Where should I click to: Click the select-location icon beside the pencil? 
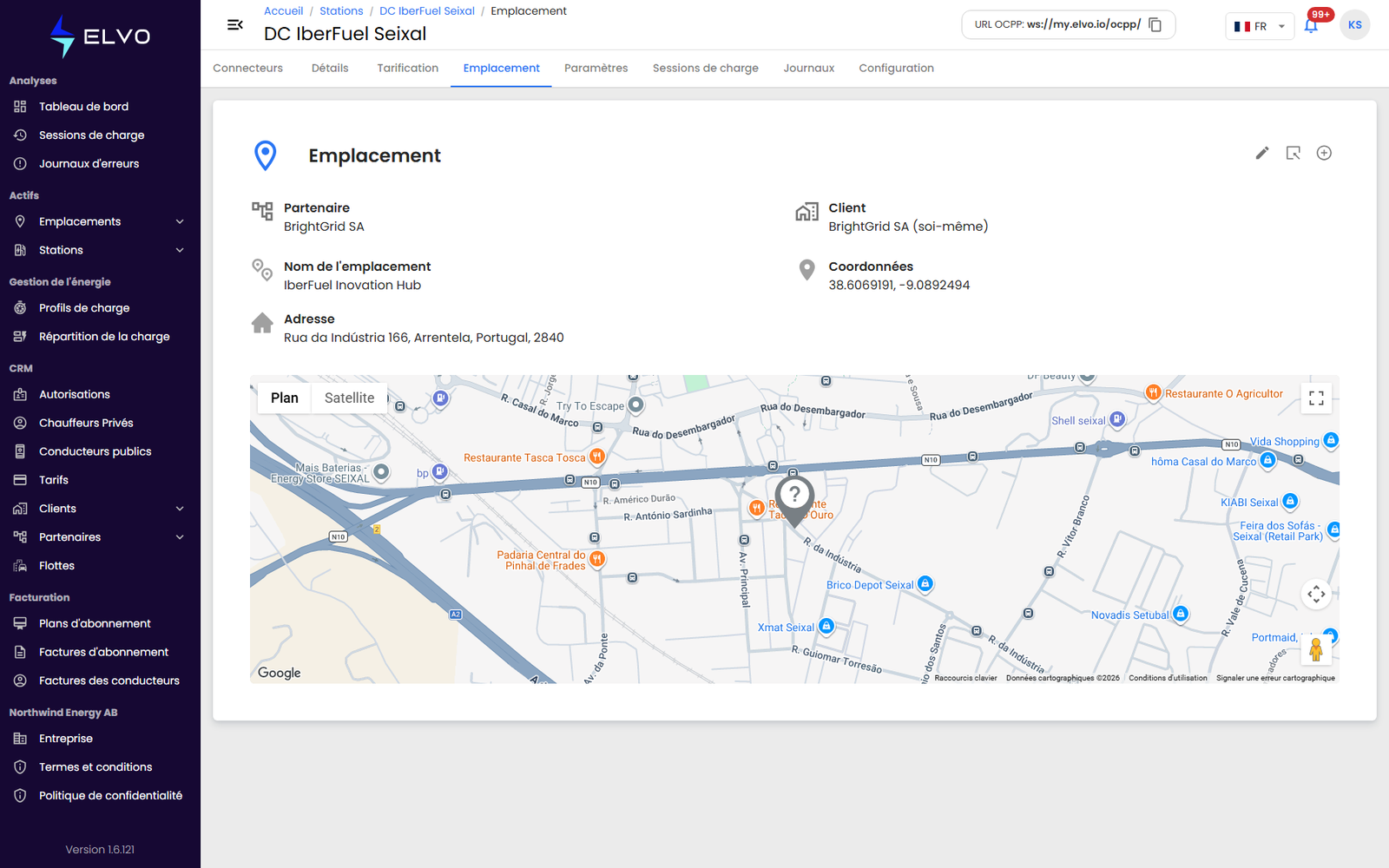[1294, 153]
